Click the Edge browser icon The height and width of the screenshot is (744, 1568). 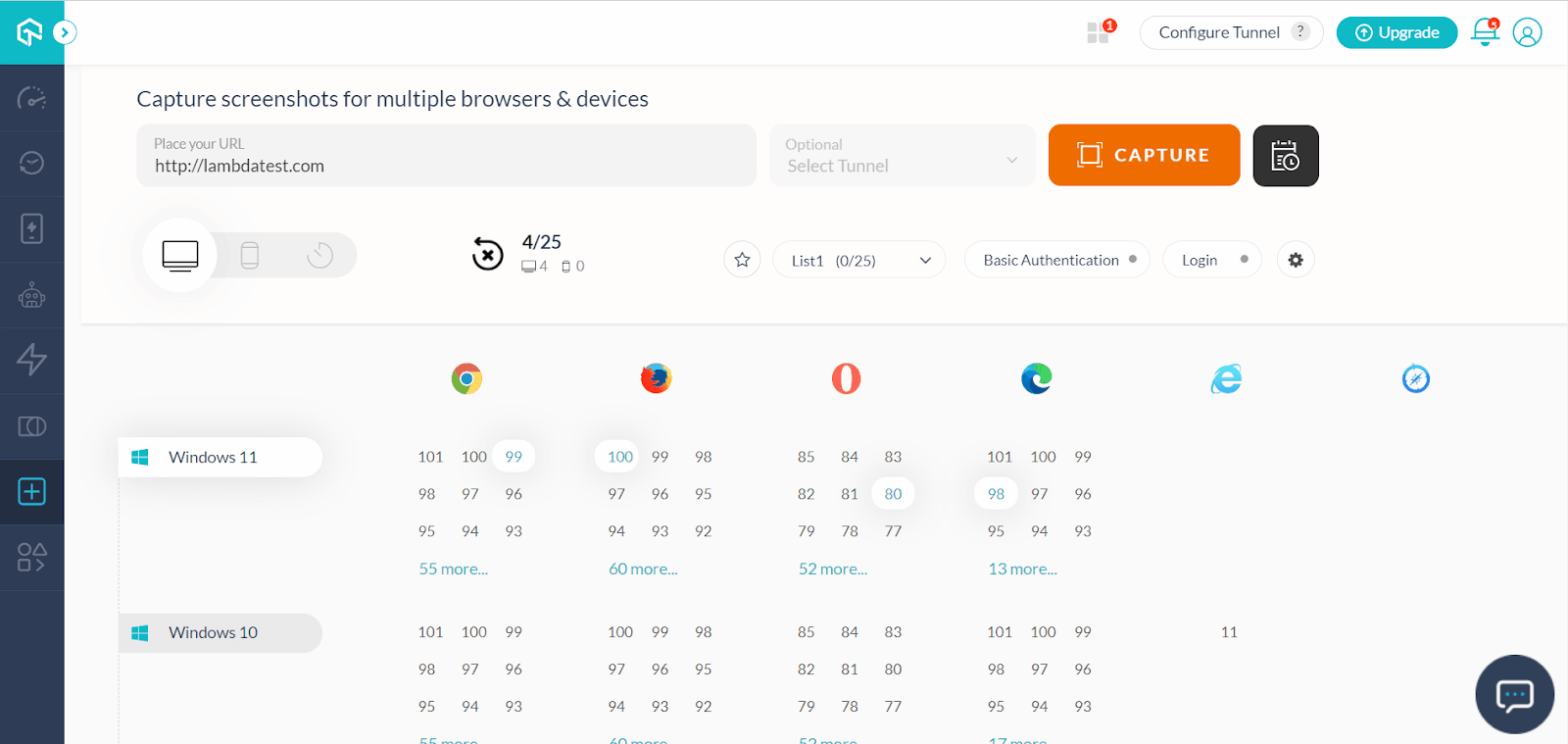tap(1036, 378)
